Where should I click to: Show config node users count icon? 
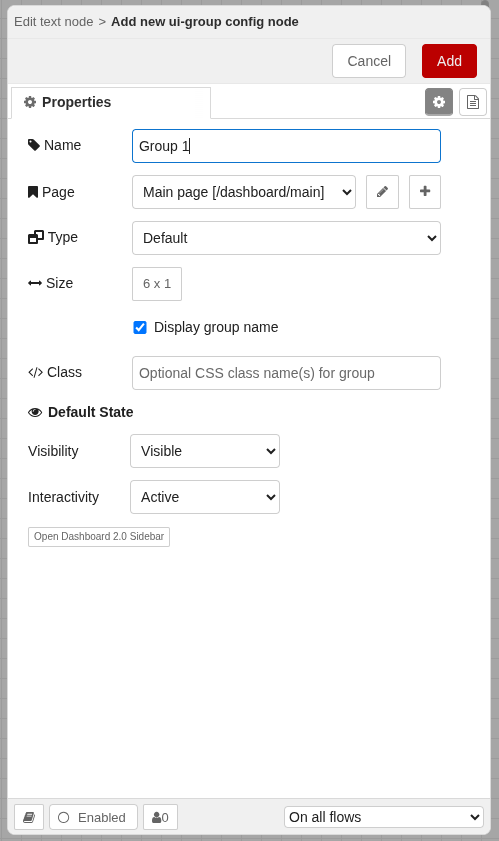[160, 817]
